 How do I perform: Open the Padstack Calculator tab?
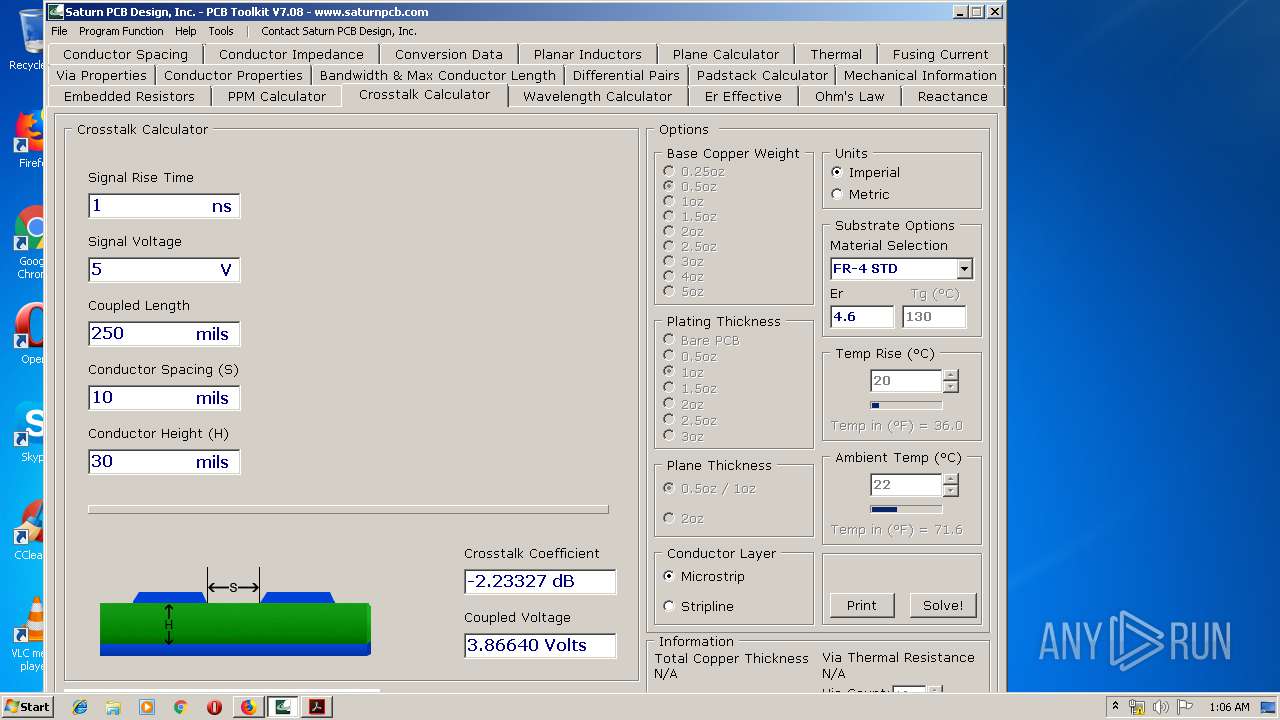tap(762, 75)
